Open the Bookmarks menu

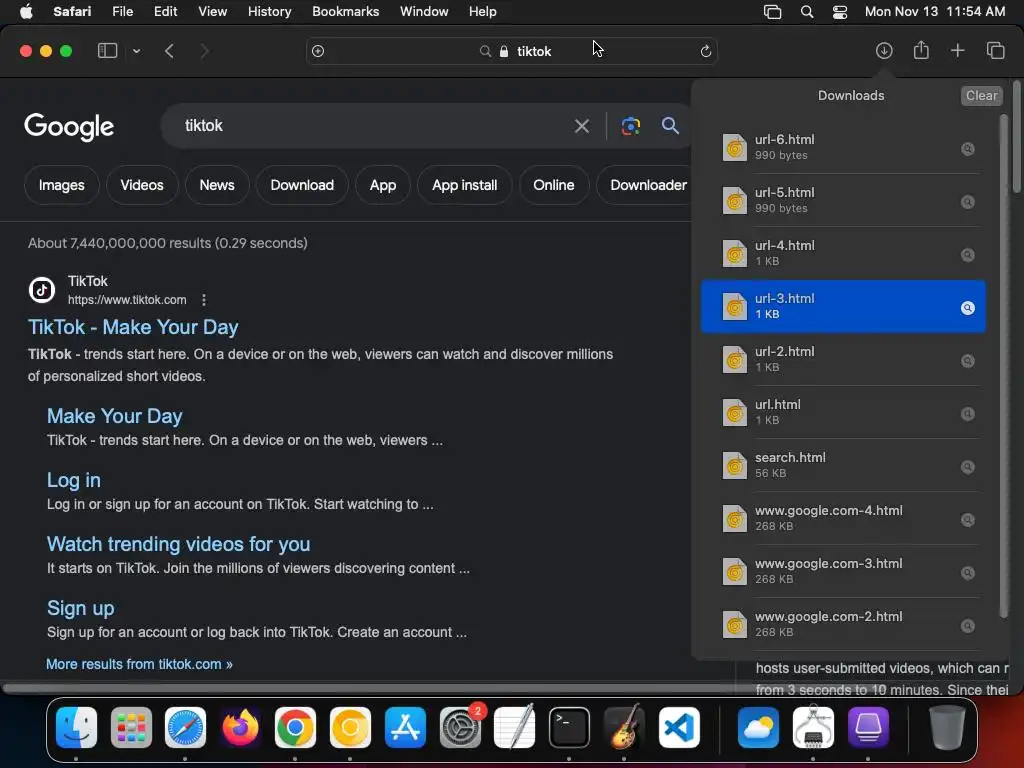(x=345, y=12)
